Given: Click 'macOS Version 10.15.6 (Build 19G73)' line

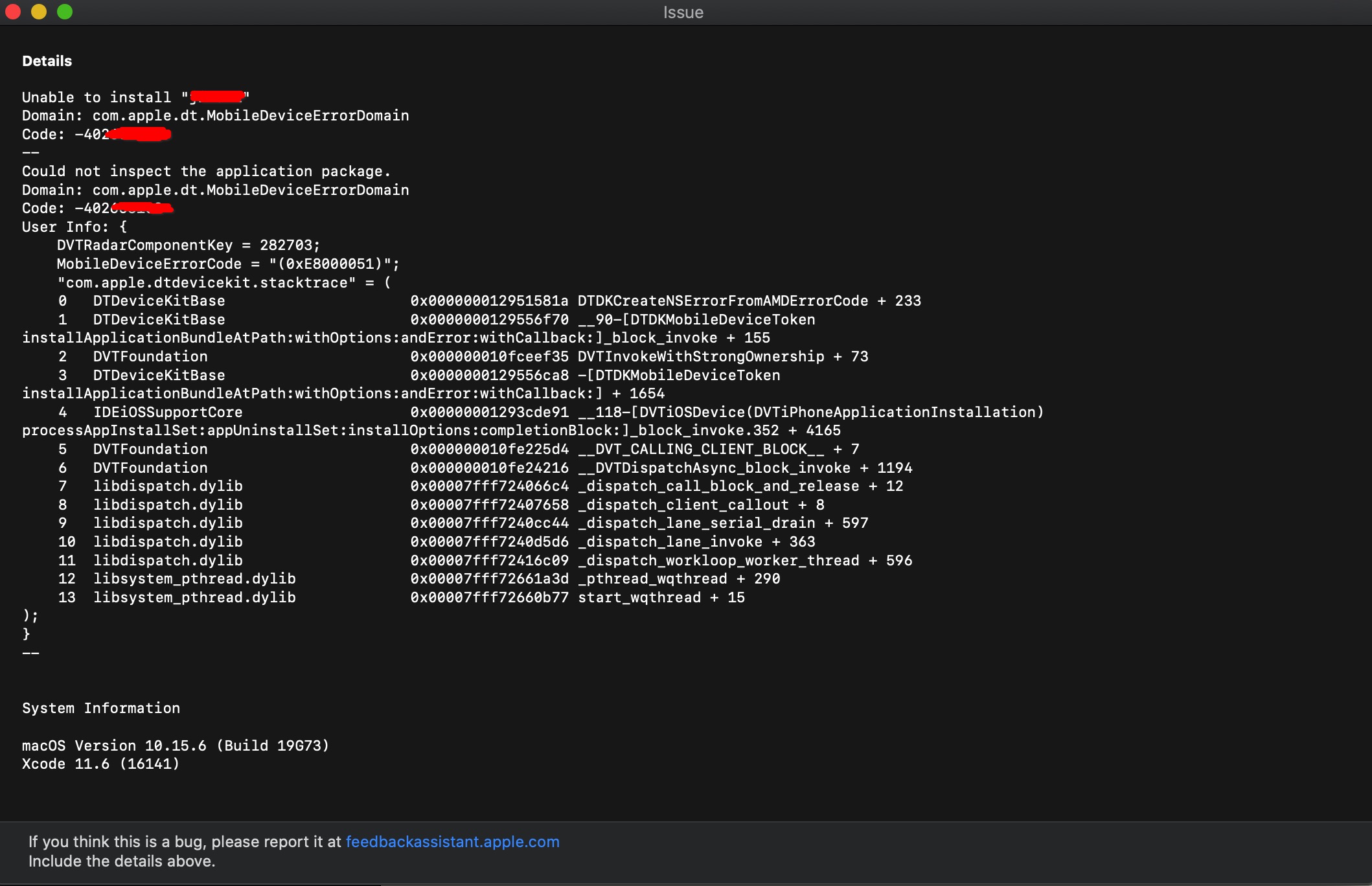Looking at the screenshot, I should (x=176, y=745).
